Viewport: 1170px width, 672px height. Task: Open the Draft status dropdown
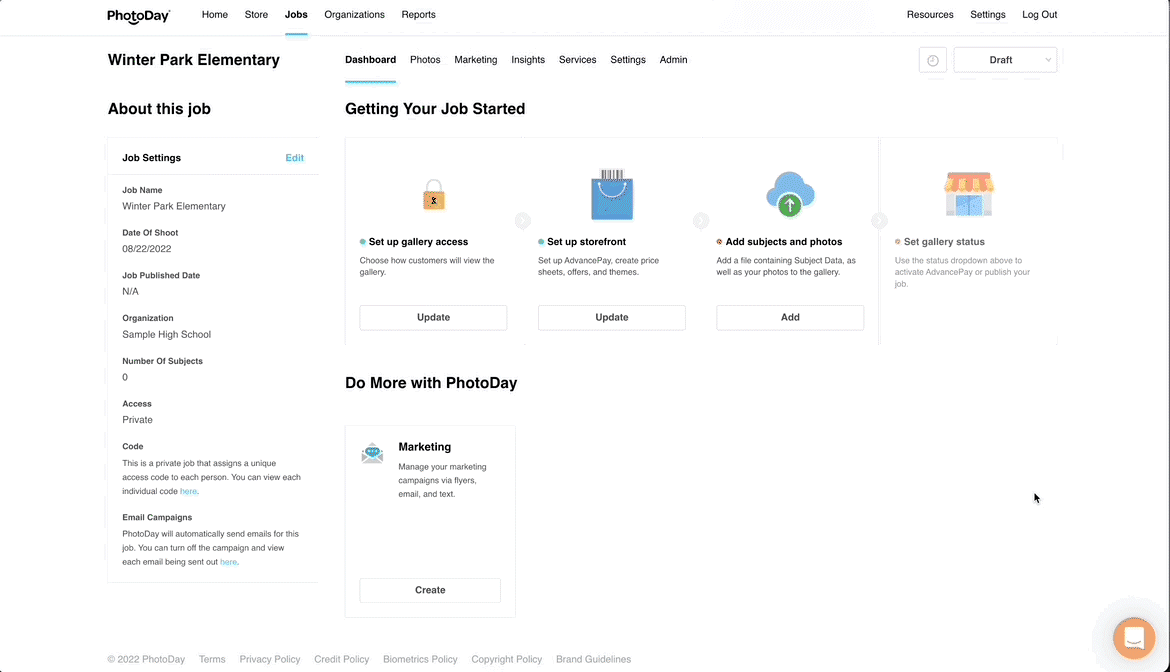pos(1005,60)
